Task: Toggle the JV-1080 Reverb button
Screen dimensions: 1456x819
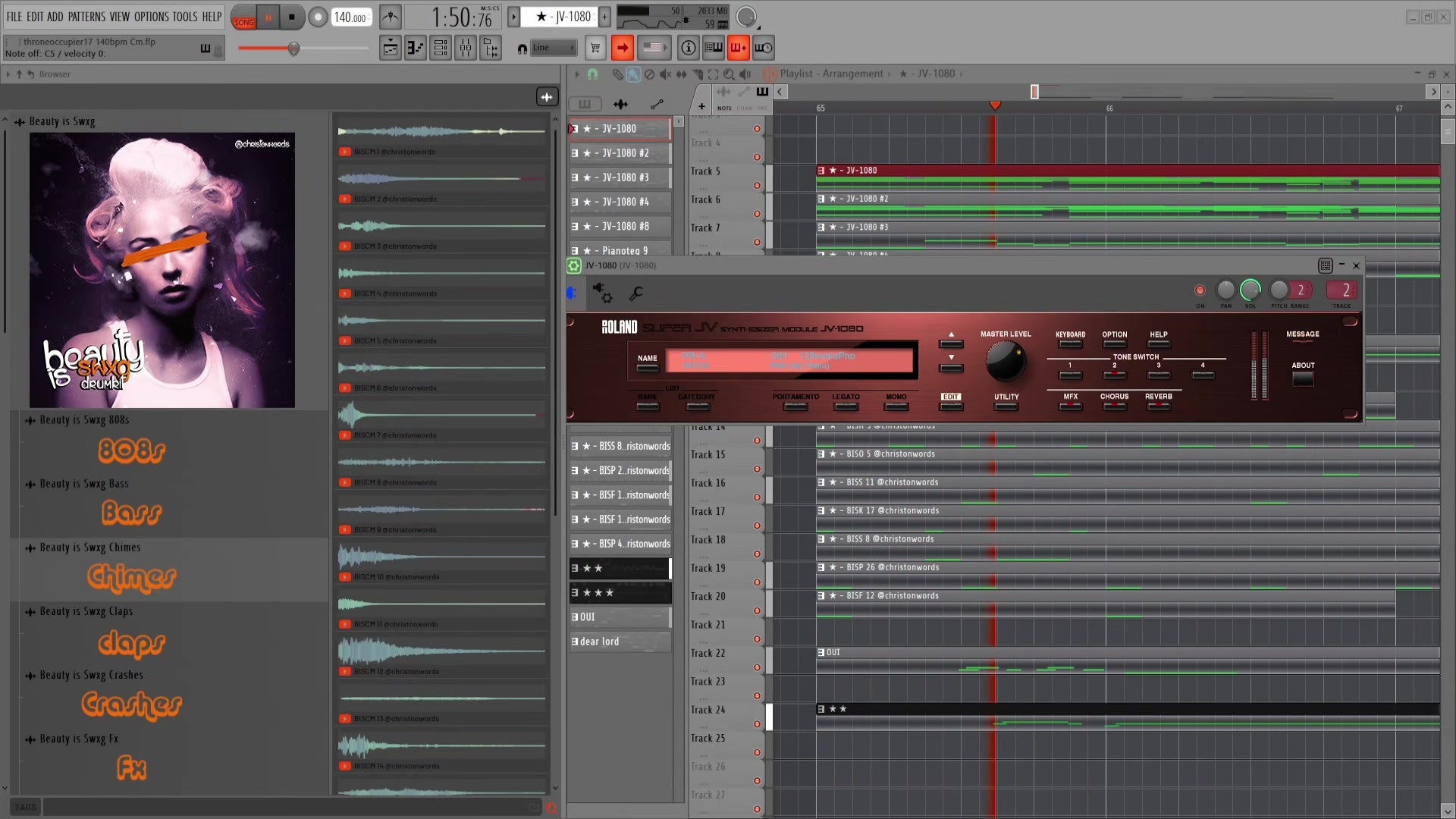Action: [1158, 406]
